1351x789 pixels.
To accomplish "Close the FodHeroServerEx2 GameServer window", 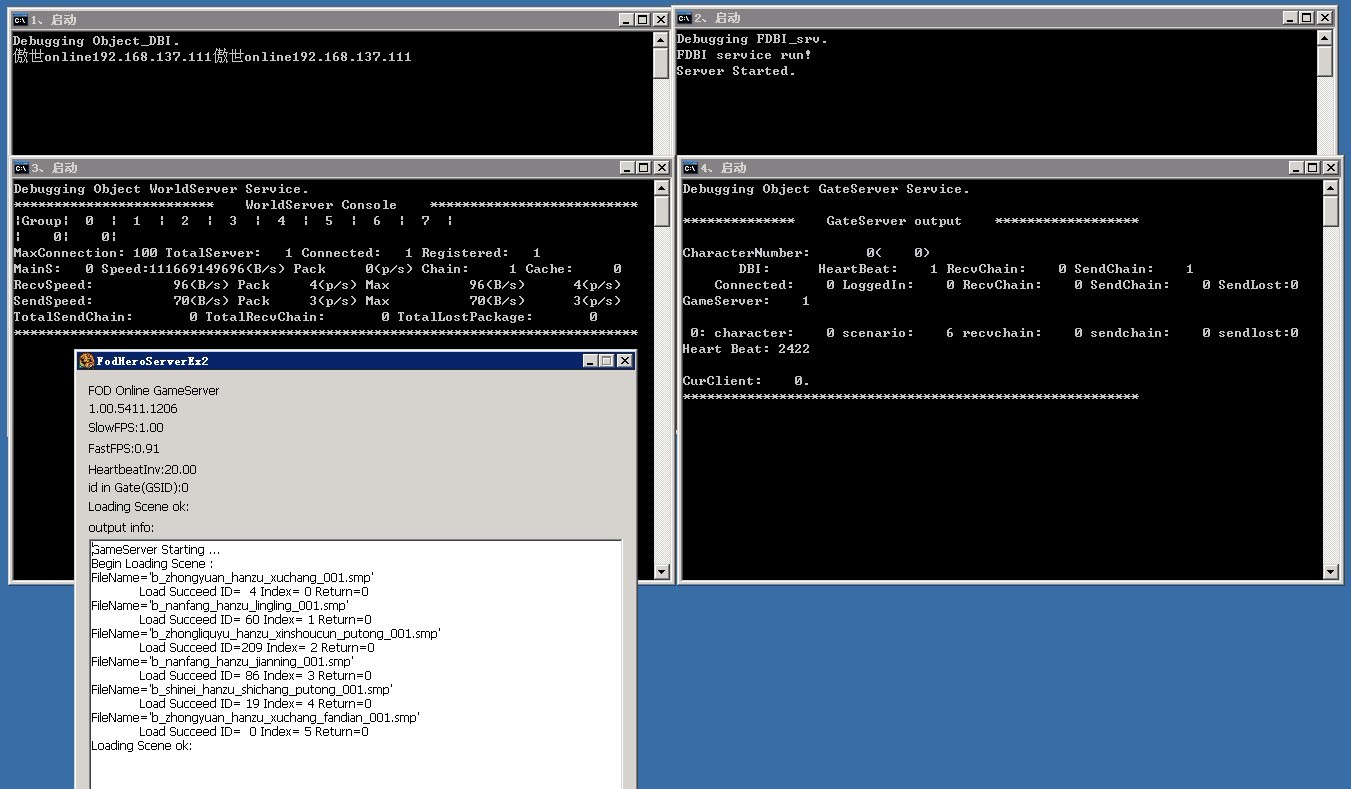I will click(625, 361).
